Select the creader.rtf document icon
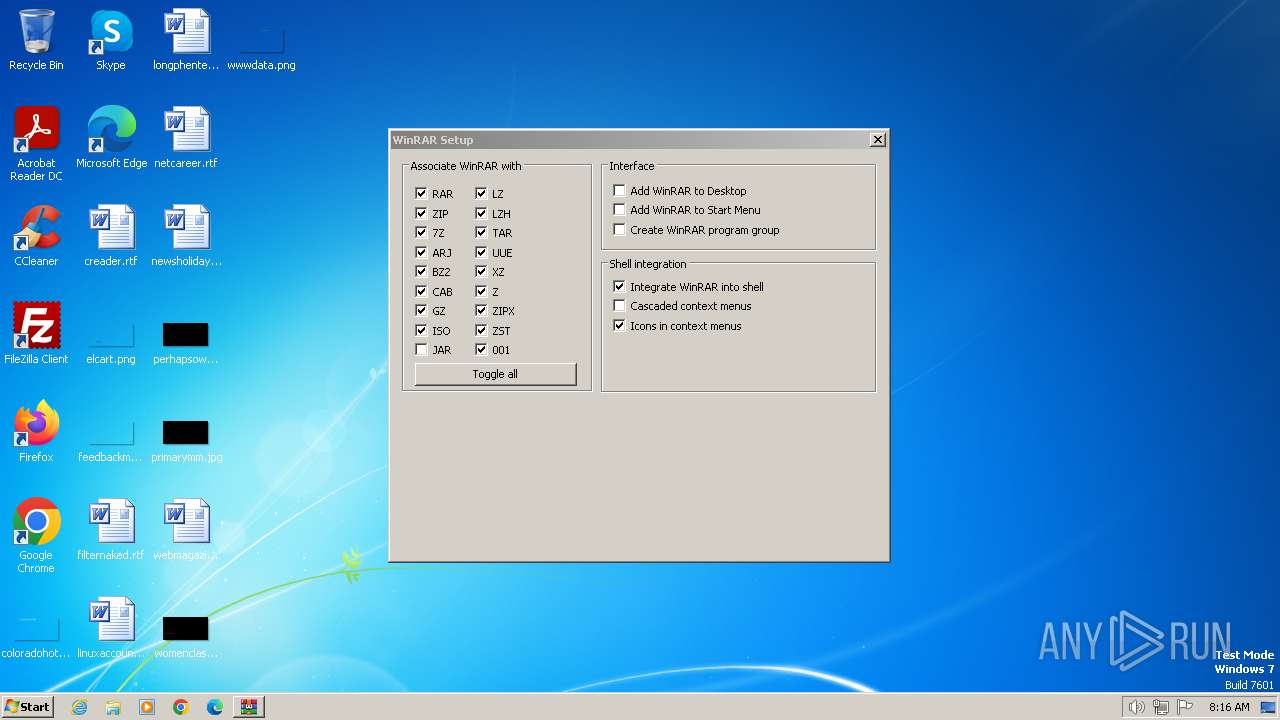Screen dimensions: 1280x720 click(x=111, y=236)
